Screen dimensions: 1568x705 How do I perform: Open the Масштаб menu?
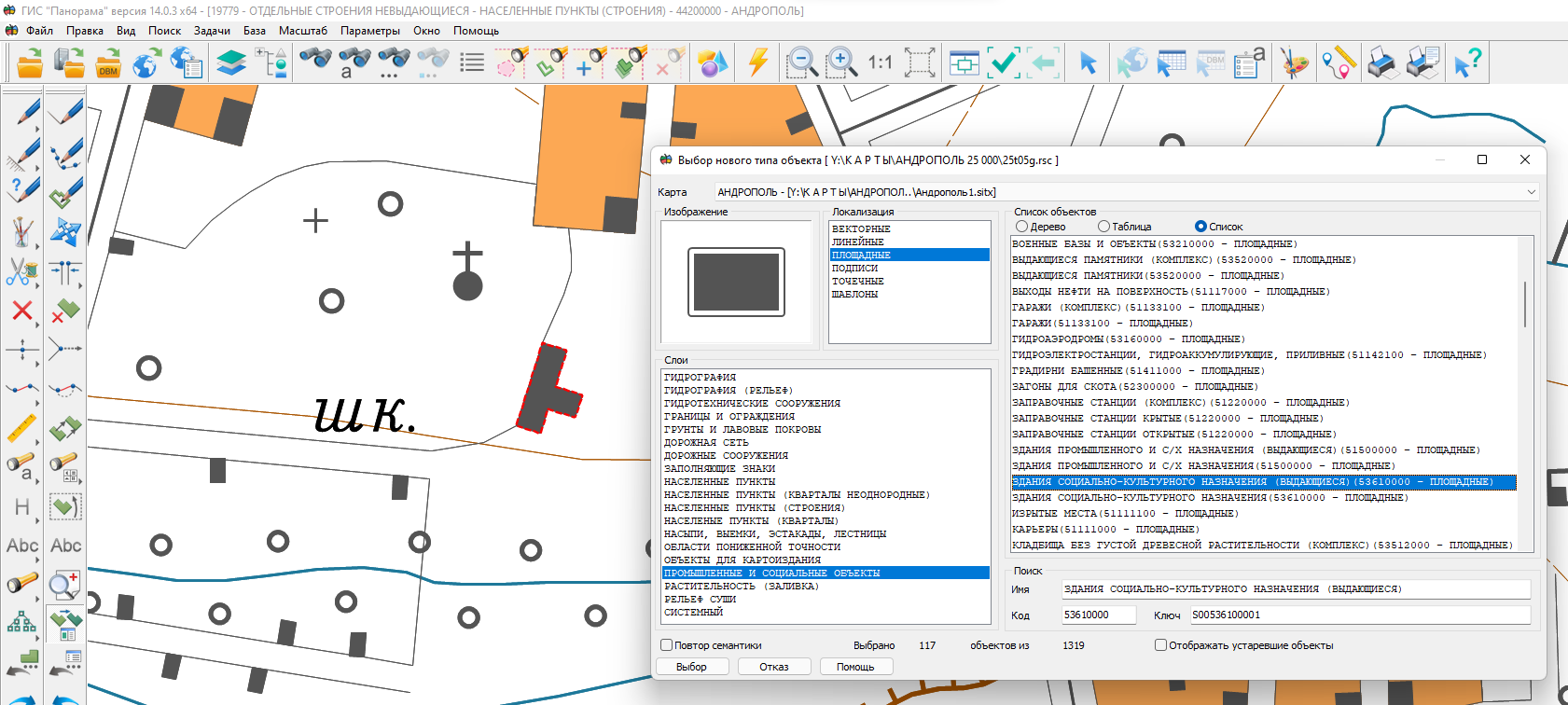302,31
